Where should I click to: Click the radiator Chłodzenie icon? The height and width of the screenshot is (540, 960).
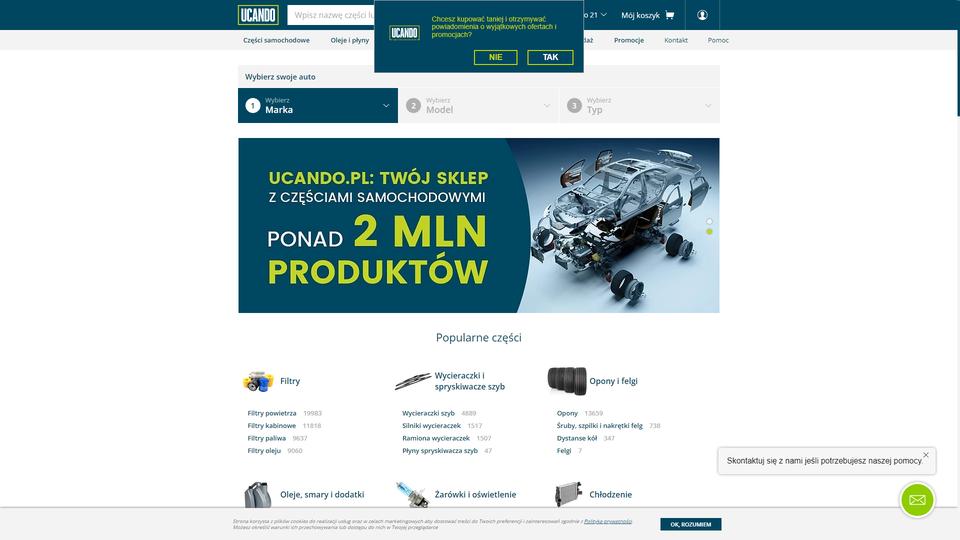(x=568, y=495)
